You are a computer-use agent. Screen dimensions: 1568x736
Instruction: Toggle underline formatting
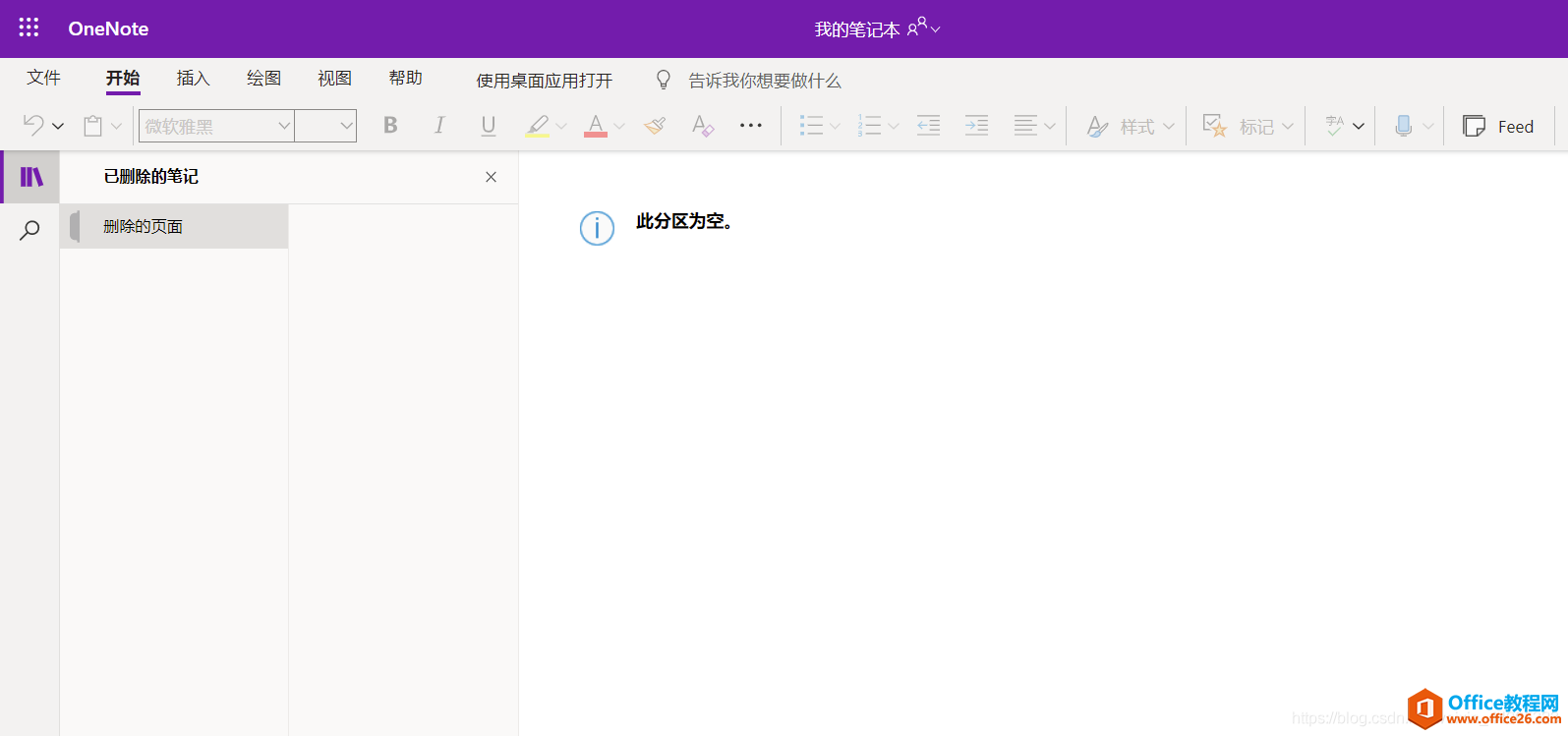(x=489, y=126)
